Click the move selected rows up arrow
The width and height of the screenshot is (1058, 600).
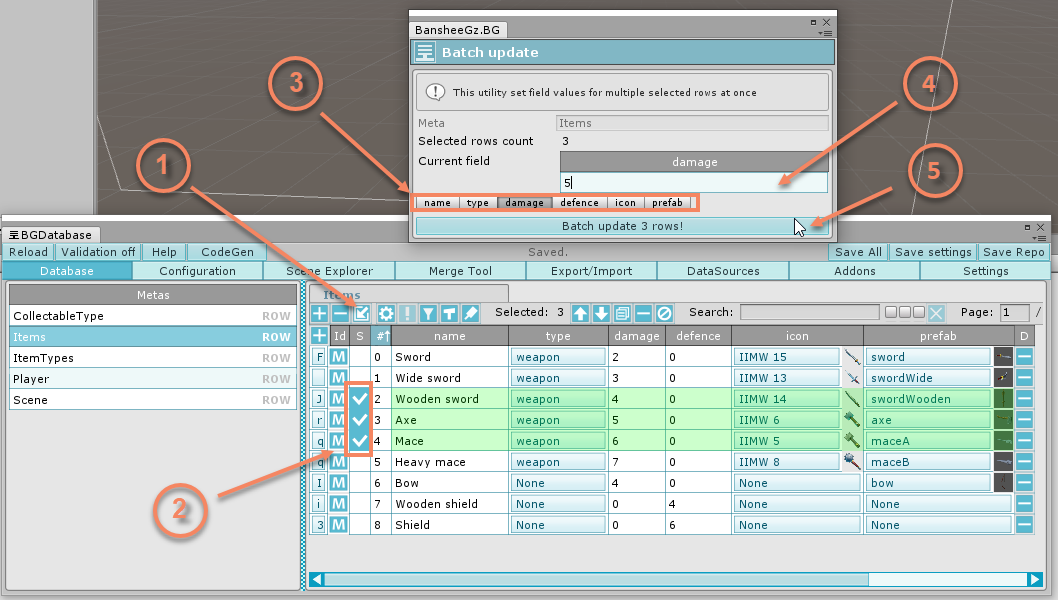click(580, 313)
